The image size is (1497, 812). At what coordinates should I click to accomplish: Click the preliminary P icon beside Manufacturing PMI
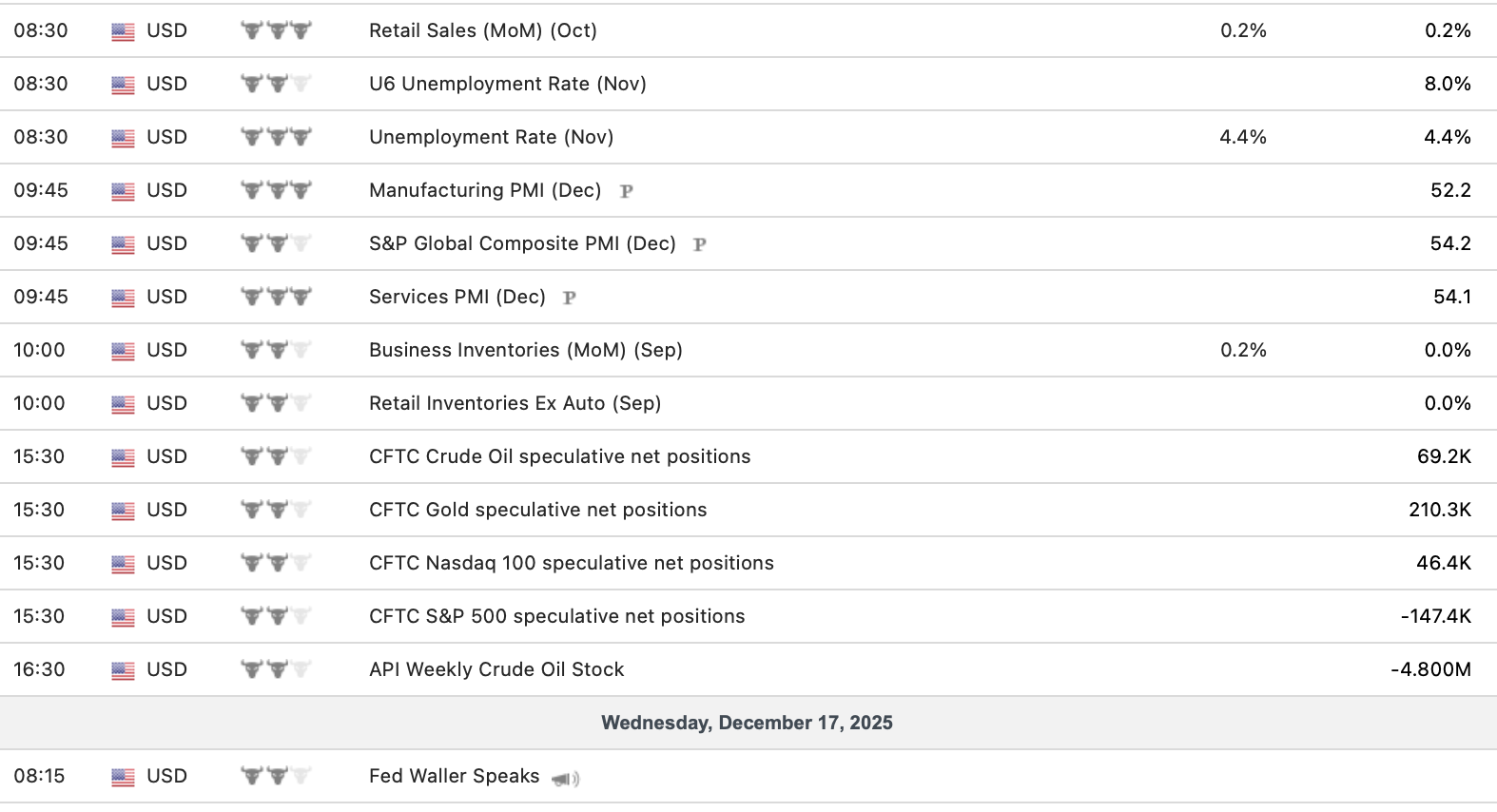click(x=626, y=191)
